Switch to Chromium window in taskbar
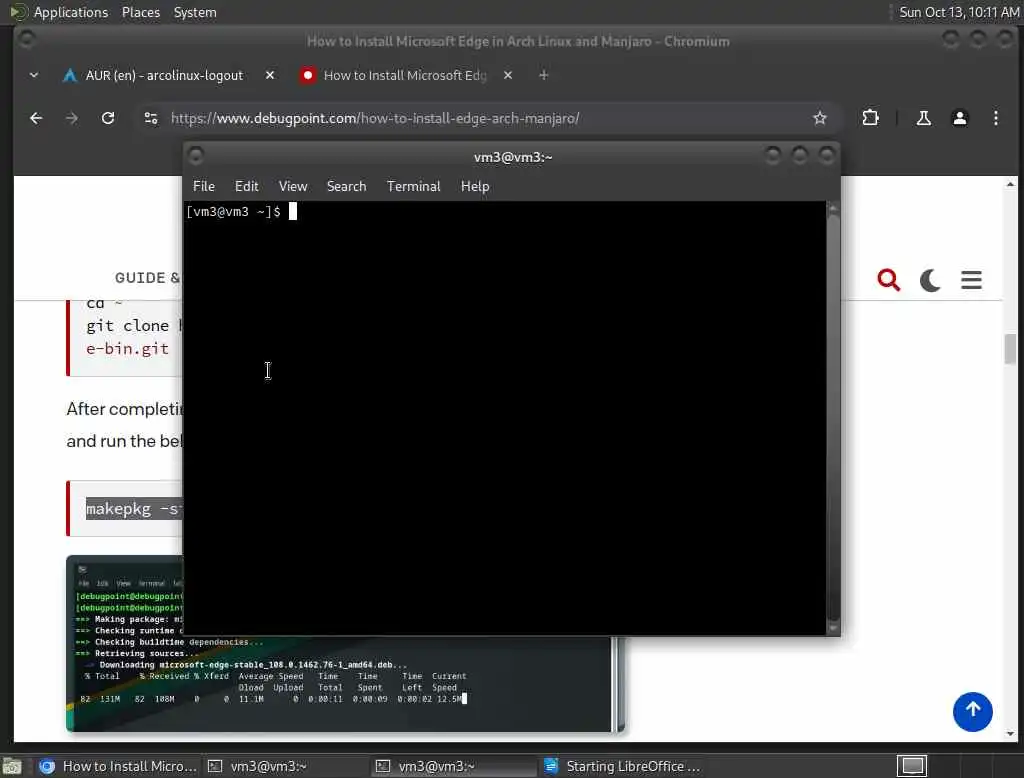The image size is (1024, 778). pos(118,766)
